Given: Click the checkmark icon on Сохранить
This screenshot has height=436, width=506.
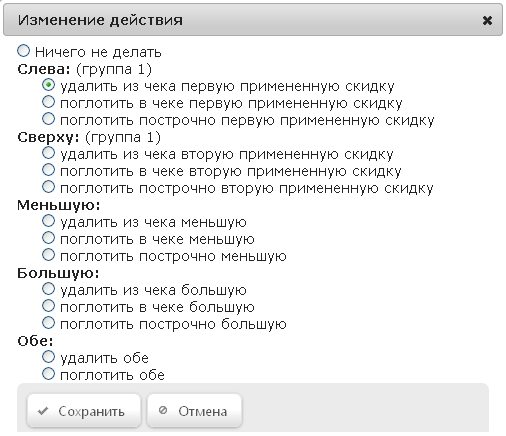Looking at the screenshot, I should tap(43, 411).
